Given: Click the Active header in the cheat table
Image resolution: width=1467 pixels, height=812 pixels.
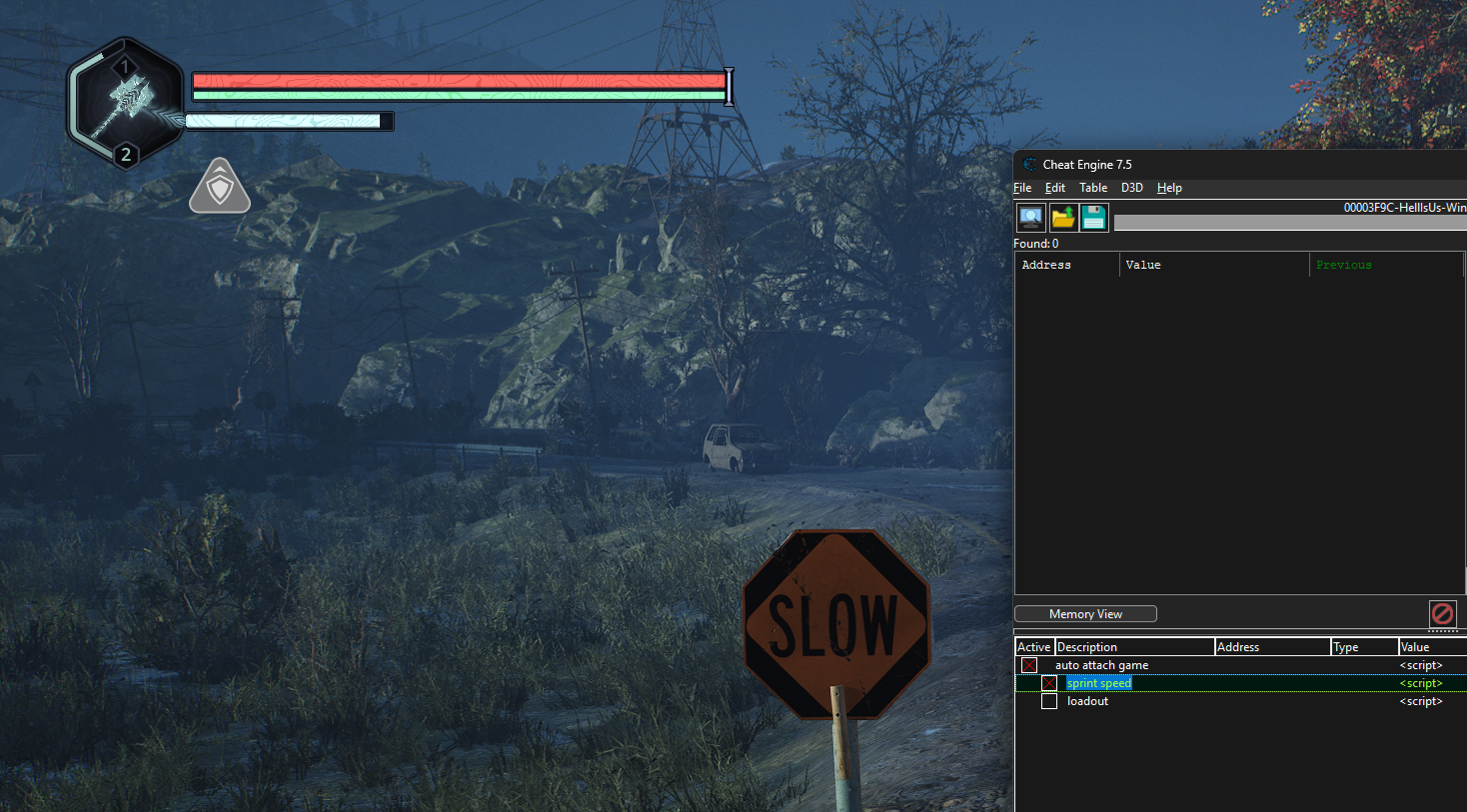Looking at the screenshot, I should [x=1034, y=647].
